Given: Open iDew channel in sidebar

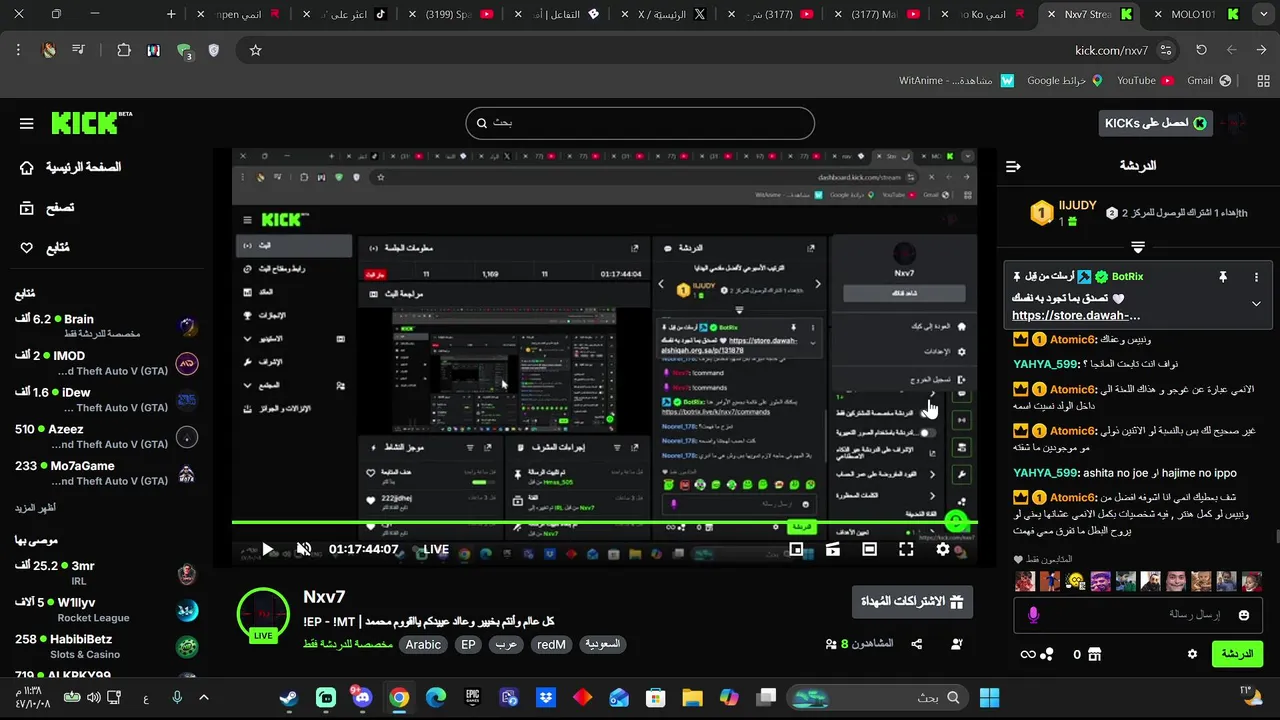Looking at the screenshot, I should pyautogui.click(x=105, y=400).
